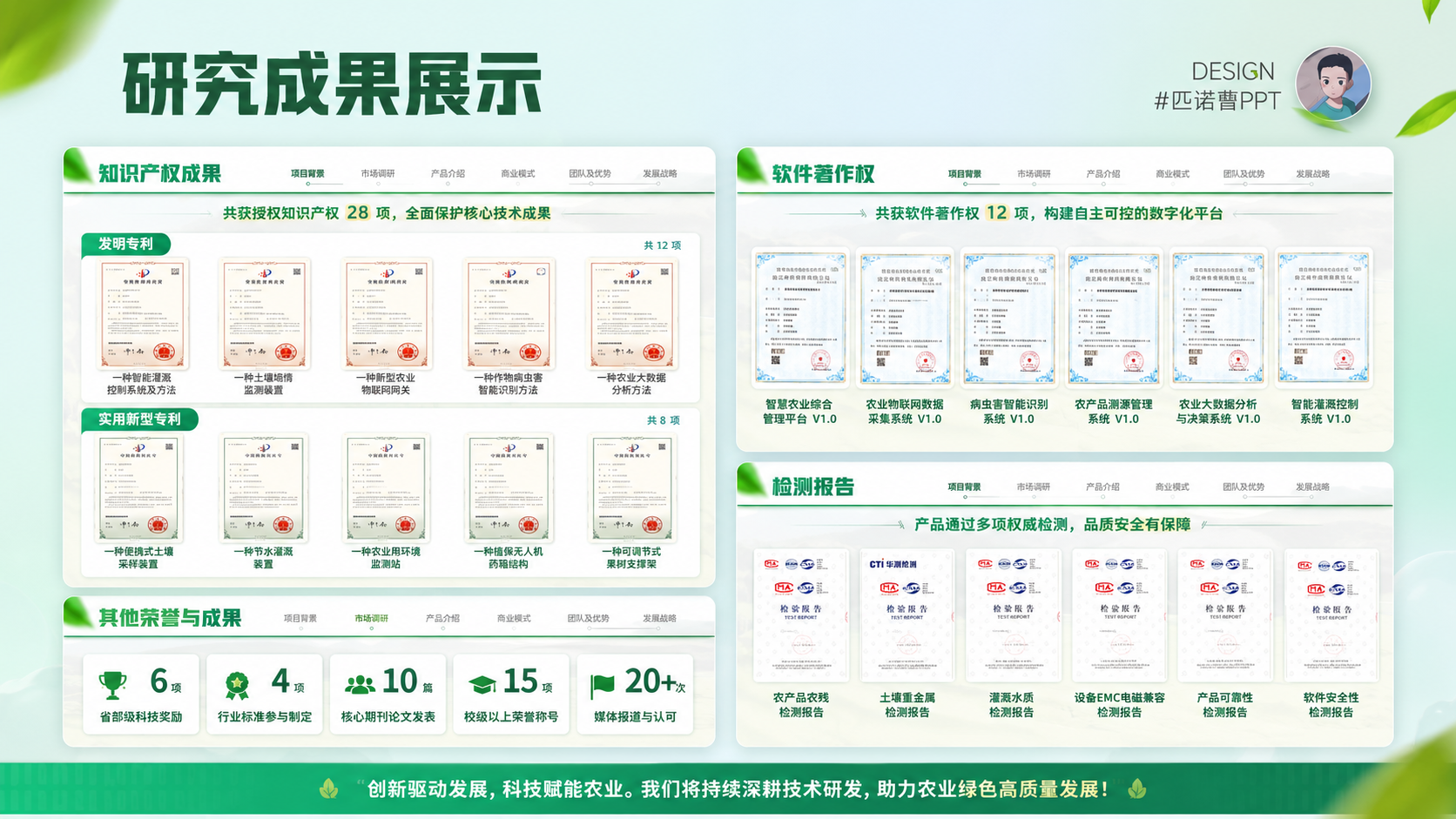
Task: Click the highlighted number 12 in 软件著作权 summary
Action: tap(996, 212)
